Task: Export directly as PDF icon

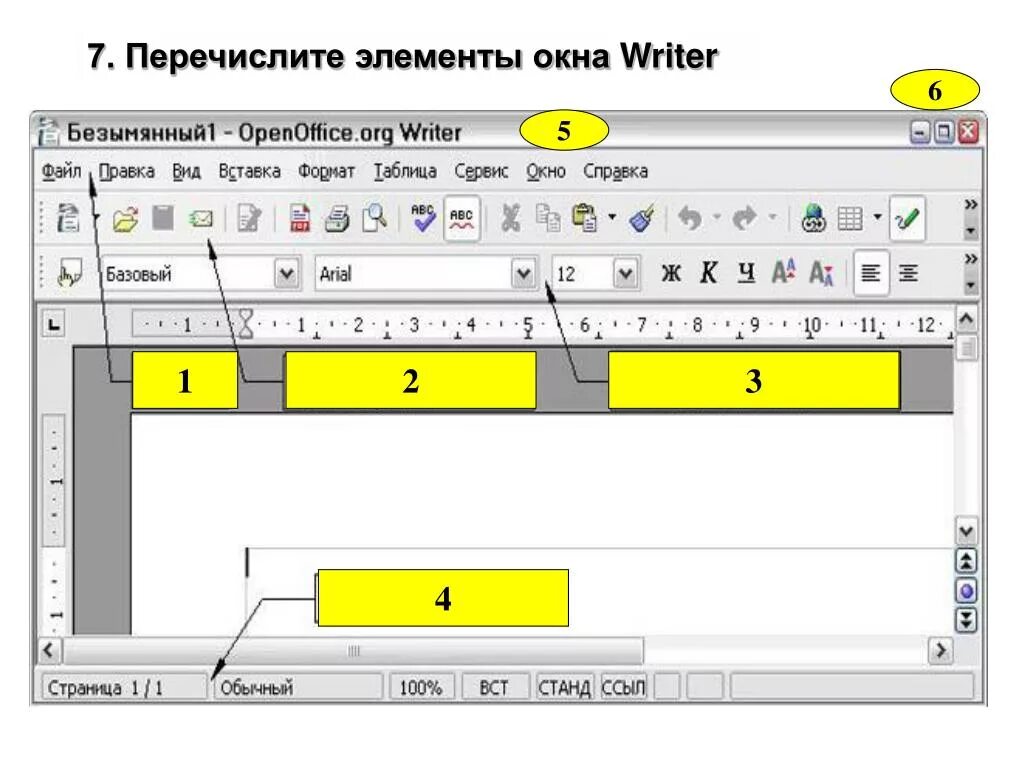Action: coord(300,219)
